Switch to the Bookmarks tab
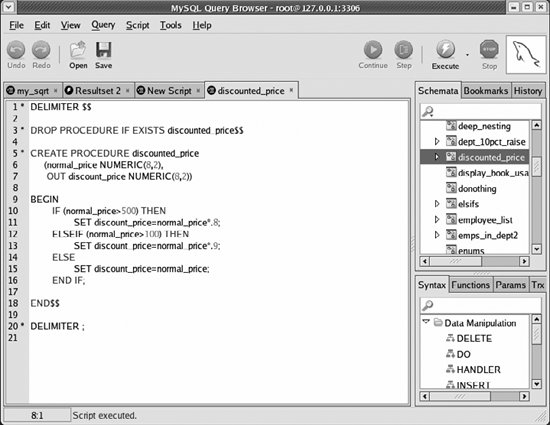The image size is (550, 425). click(x=486, y=91)
